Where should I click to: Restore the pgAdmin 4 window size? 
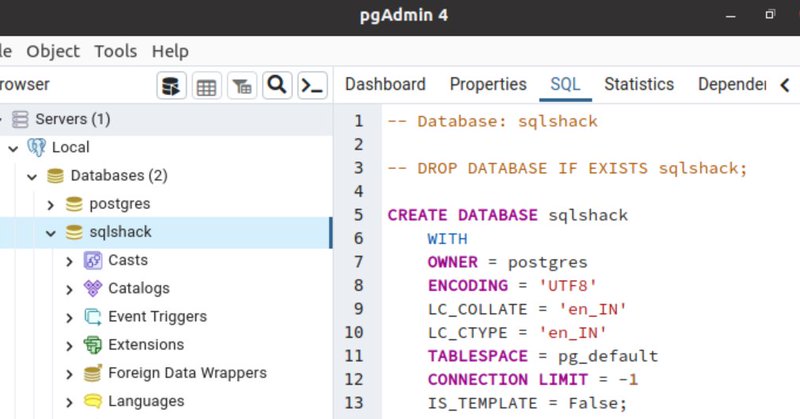pyautogui.click(x=770, y=14)
